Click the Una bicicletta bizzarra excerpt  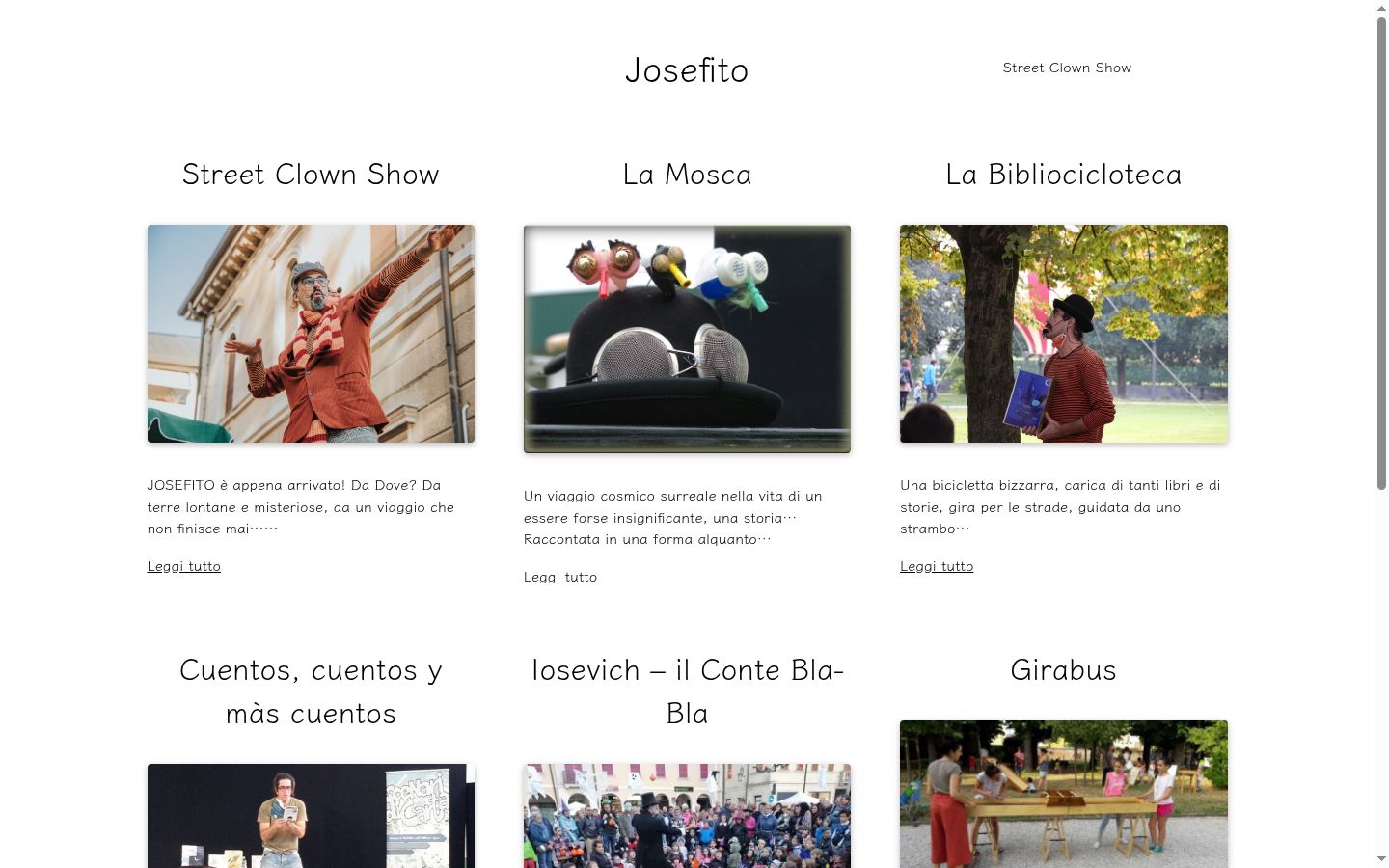click(1060, 507)
